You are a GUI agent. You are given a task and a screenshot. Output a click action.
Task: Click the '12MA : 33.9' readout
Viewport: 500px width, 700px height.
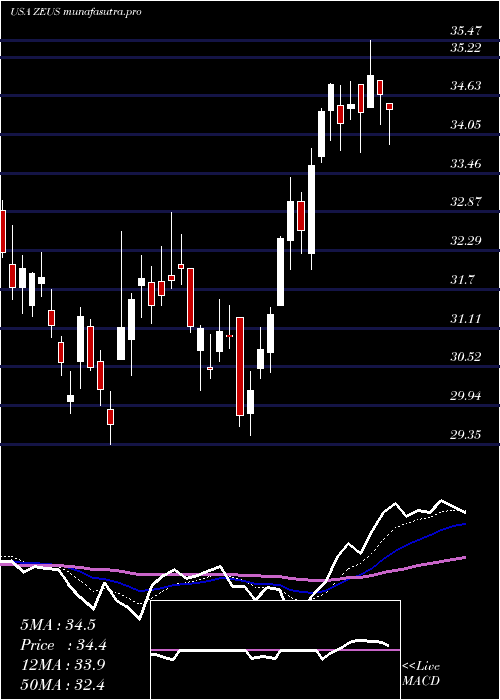tap(63, 665)
